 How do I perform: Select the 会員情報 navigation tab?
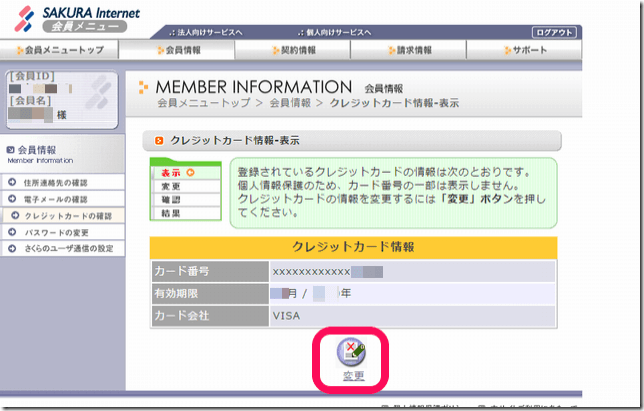click(x=180, y=49)
